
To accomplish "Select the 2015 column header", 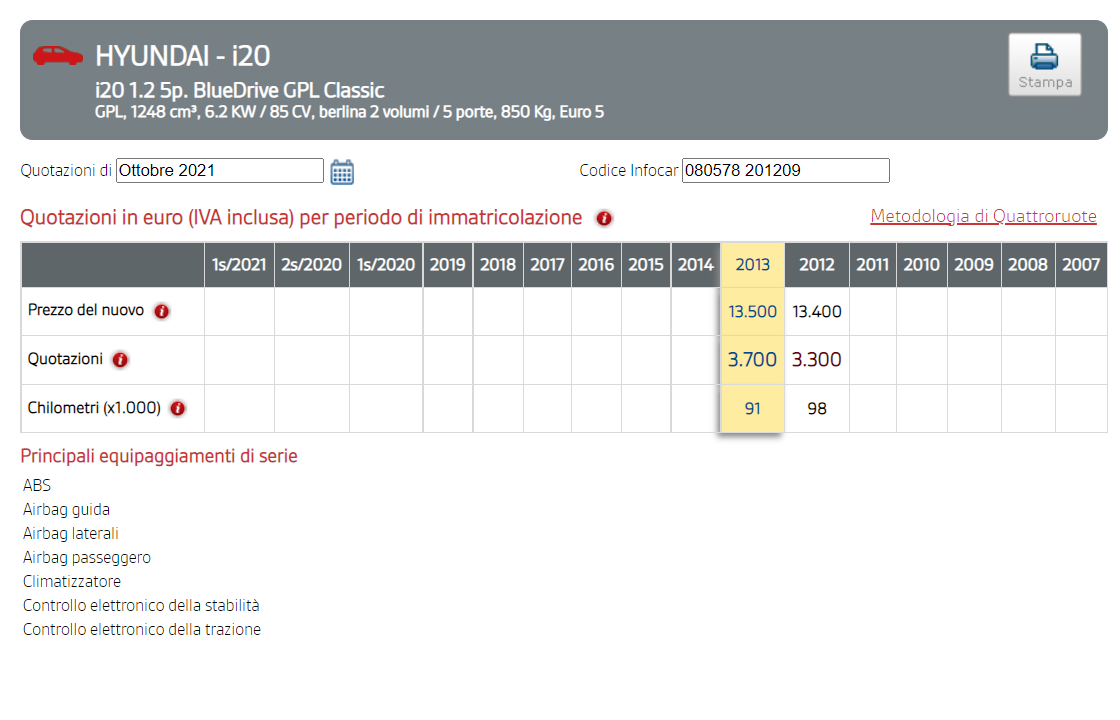I will [x=646, y=265].
